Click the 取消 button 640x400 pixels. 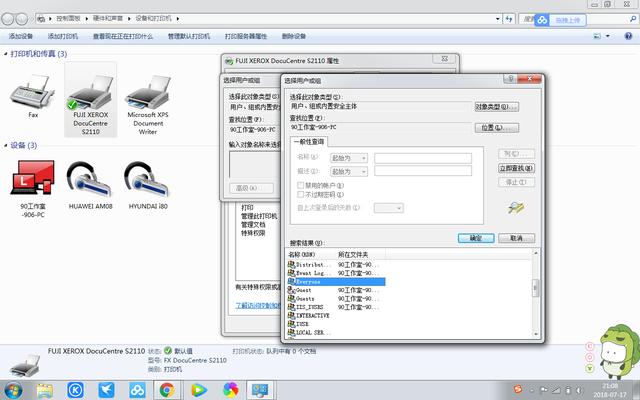click(x=516, y=238)
